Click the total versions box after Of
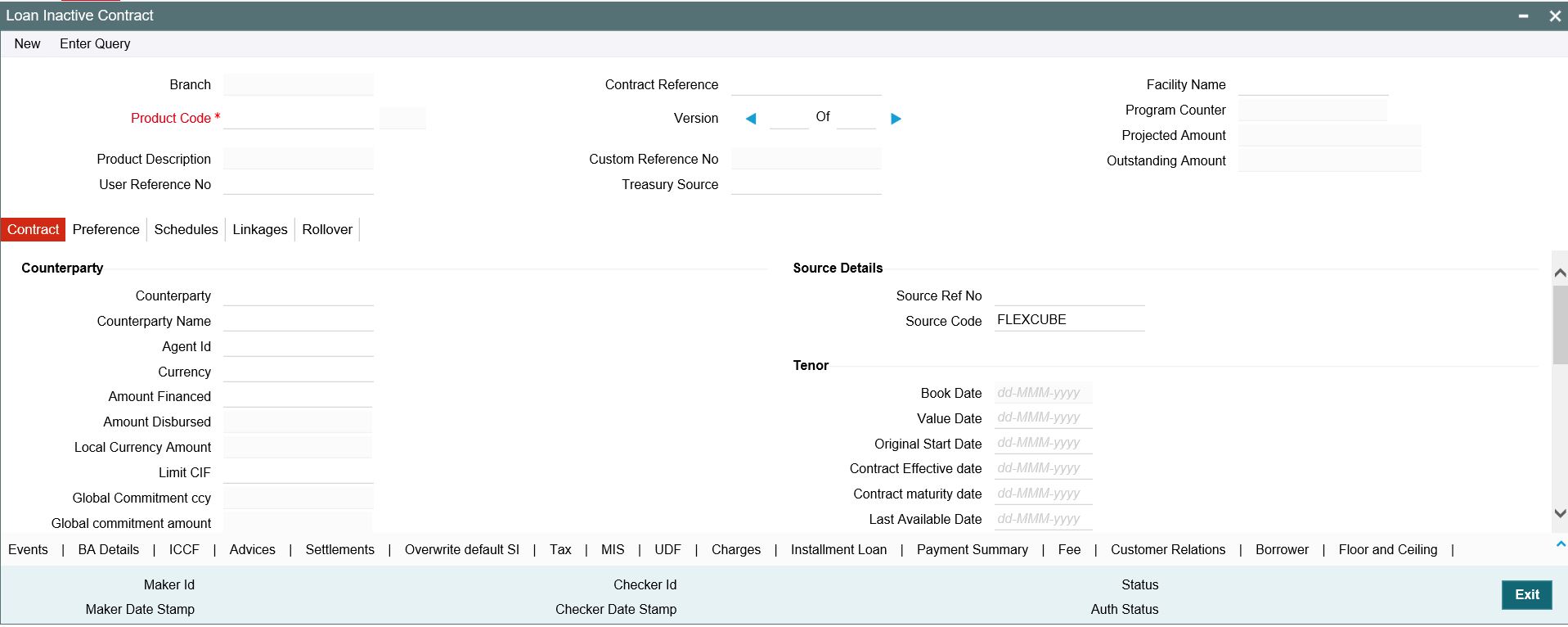The image size is (1568, 627). pyautogui.click(x=856, y=118)
